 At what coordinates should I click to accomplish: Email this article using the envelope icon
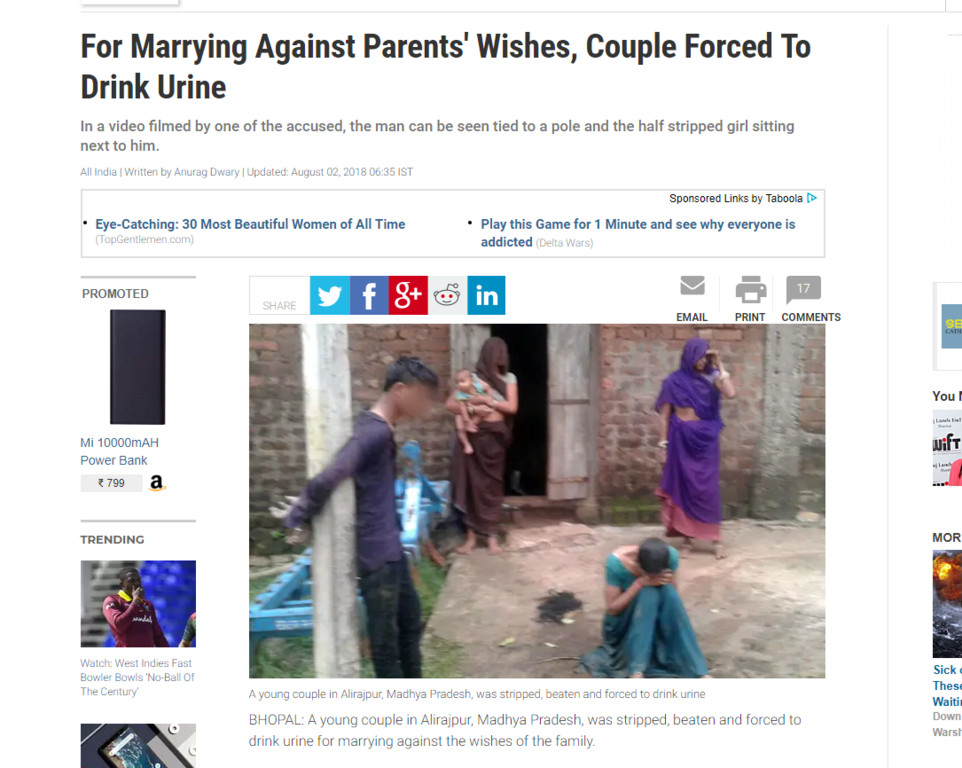(692, 286)
